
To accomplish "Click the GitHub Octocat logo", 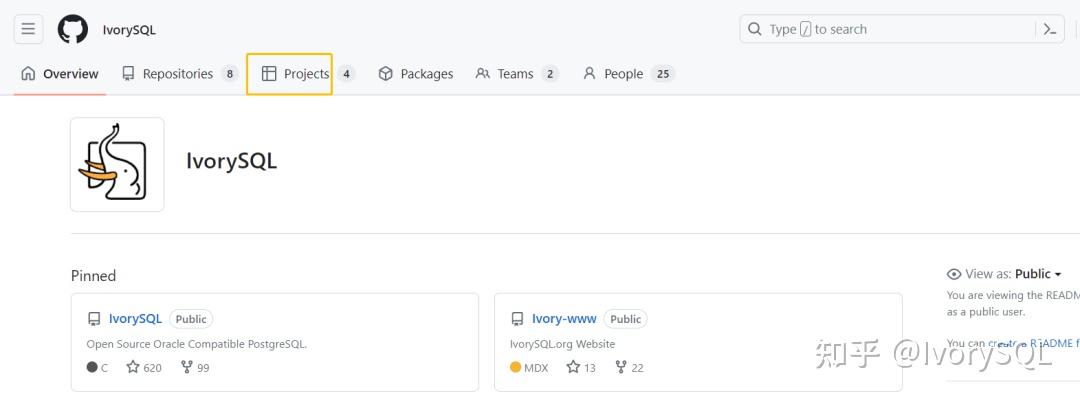I will click(73, 29).
